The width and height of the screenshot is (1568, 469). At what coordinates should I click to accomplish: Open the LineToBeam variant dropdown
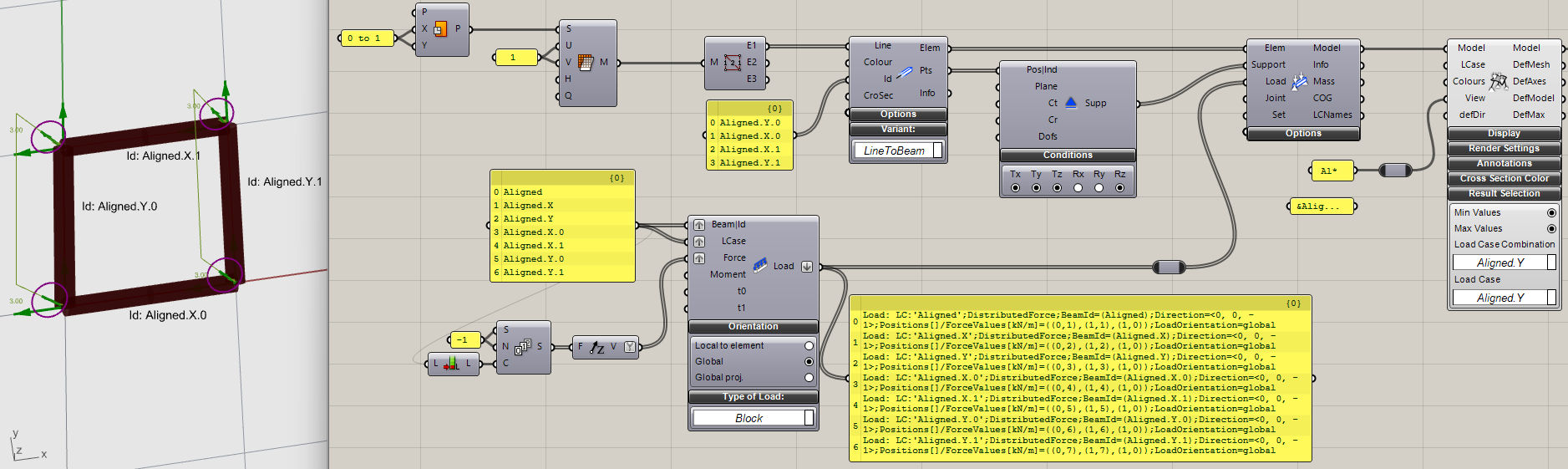pos(937,150)
